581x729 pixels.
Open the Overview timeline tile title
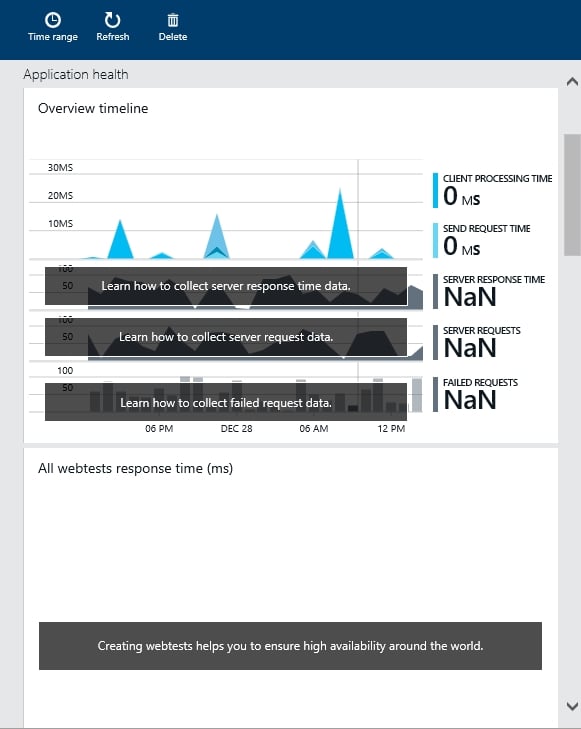(x=93, y=108)
